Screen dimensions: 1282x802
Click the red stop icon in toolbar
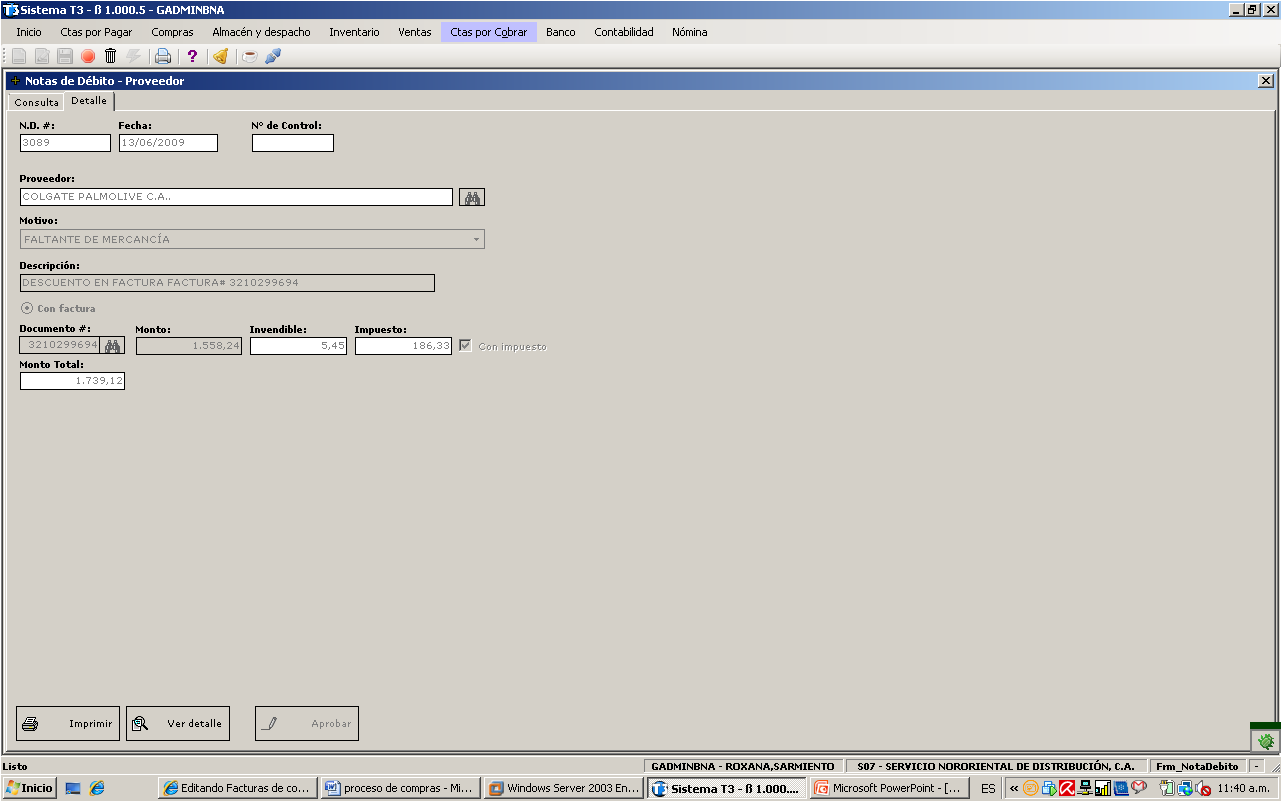[x=88, y=57]
